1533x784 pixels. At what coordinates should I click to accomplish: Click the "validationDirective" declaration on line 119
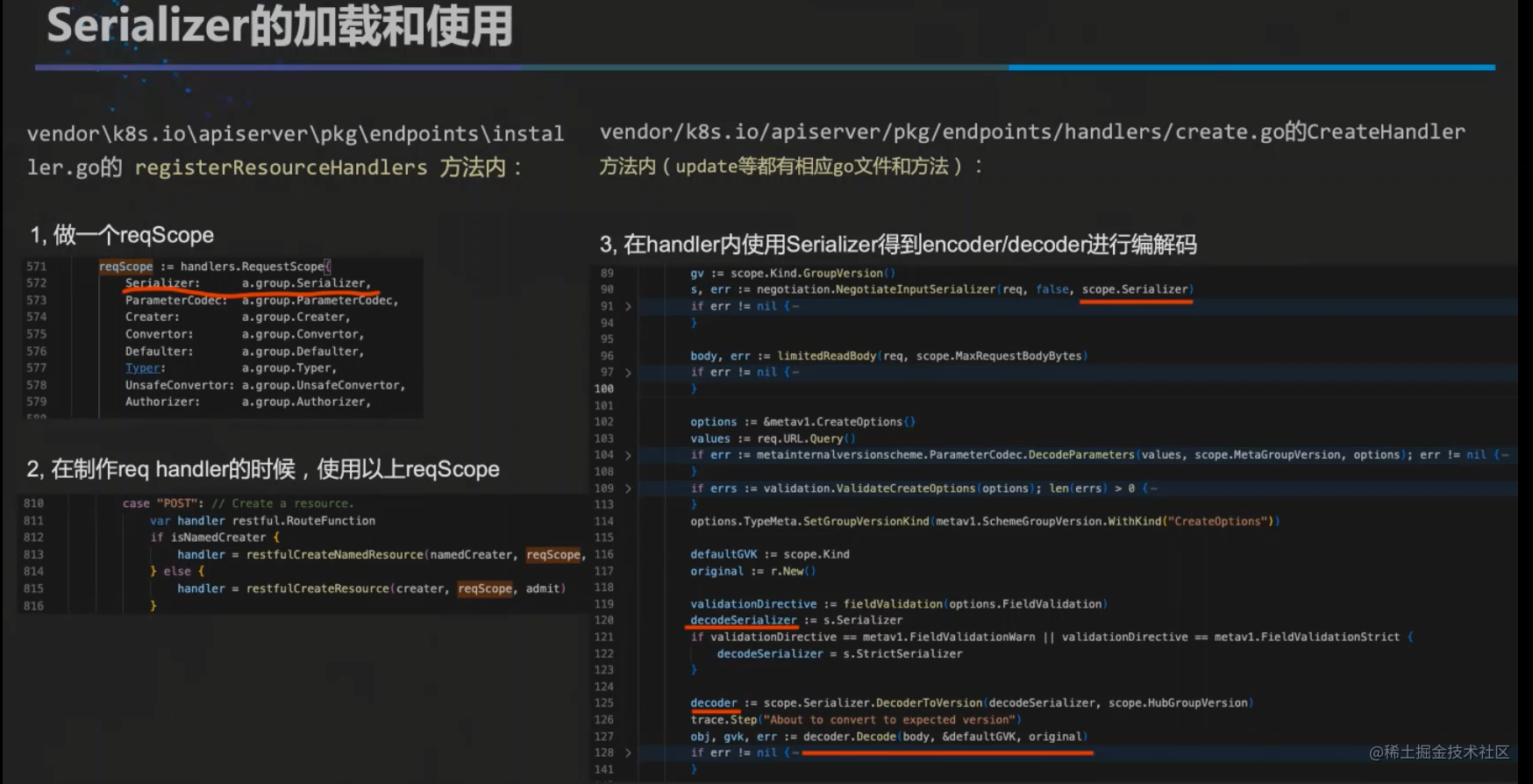coord(753,604)
